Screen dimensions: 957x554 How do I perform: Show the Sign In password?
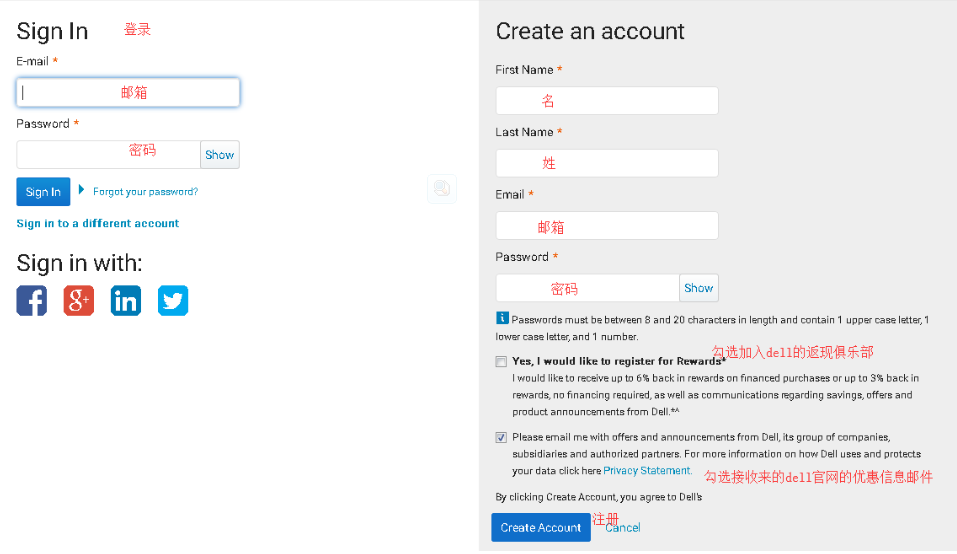pyautogui.click(x=219, y=154)
